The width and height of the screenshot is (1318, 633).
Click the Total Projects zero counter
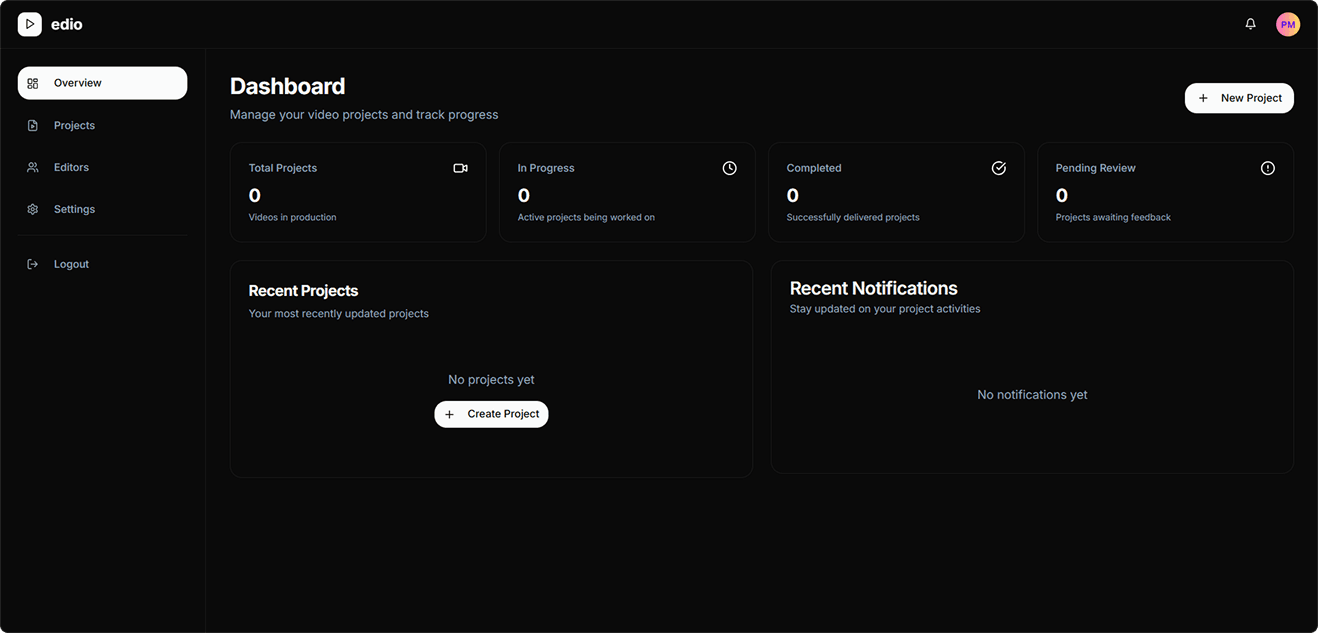254,195
